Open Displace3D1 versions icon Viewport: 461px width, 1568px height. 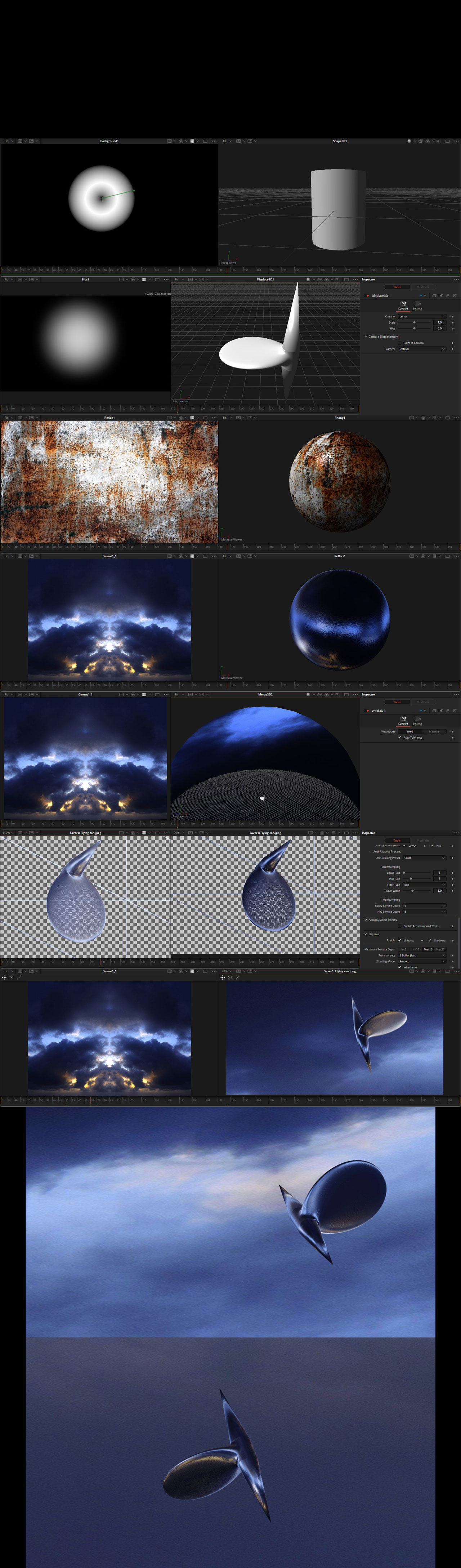[434, 296]
